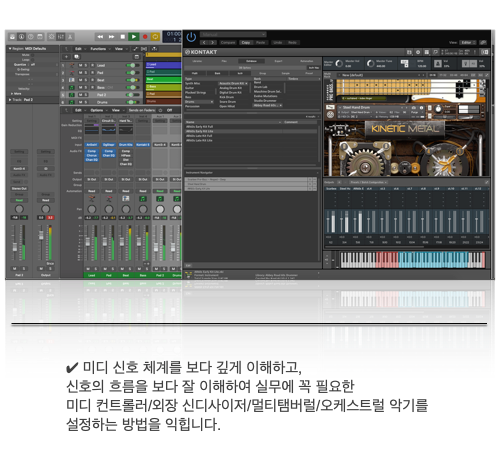Adjust the Lead channel fader in mixer
Screen dimensions: 500x450
88,242
